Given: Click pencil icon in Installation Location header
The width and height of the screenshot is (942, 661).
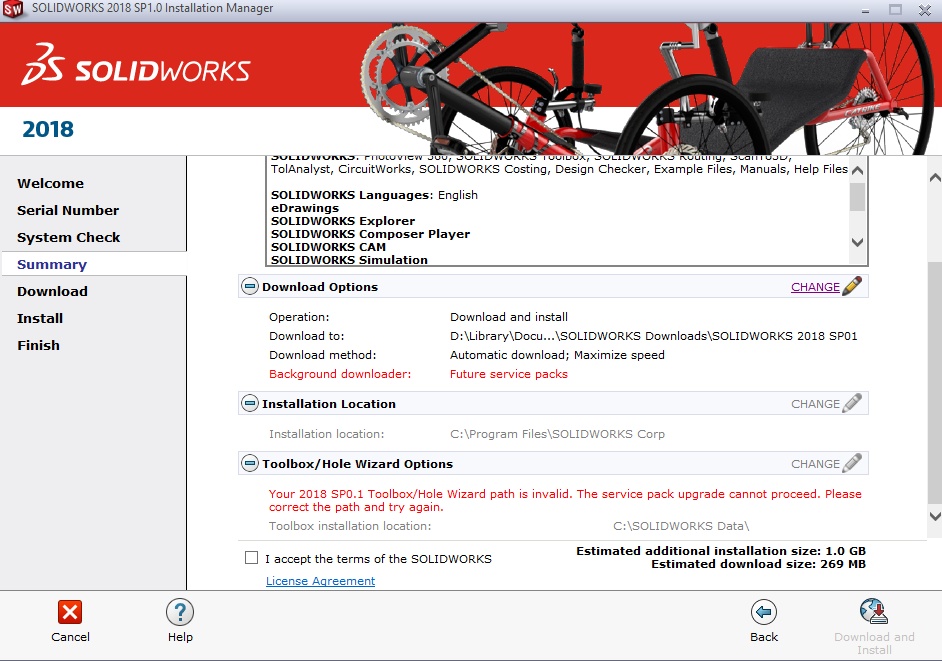Looking at the screenshot, I should point(852,403).
